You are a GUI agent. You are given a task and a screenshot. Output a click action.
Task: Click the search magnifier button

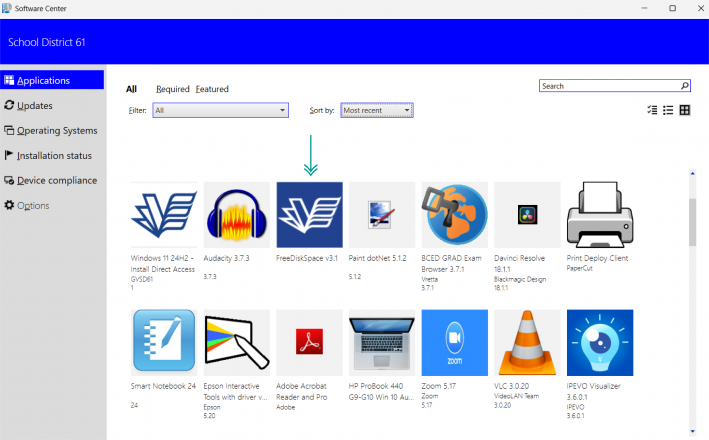coord(684,86)
